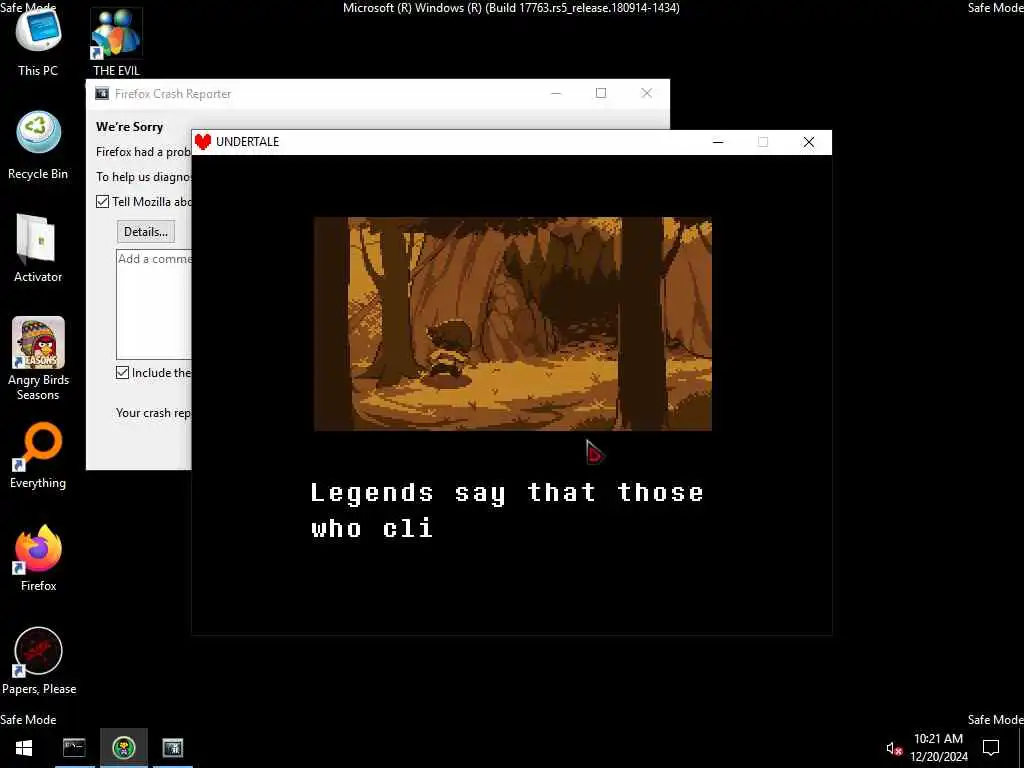
Task: Uncheck the Include the address checkbox
Action: pyautogui.click(x=122, y=373)
